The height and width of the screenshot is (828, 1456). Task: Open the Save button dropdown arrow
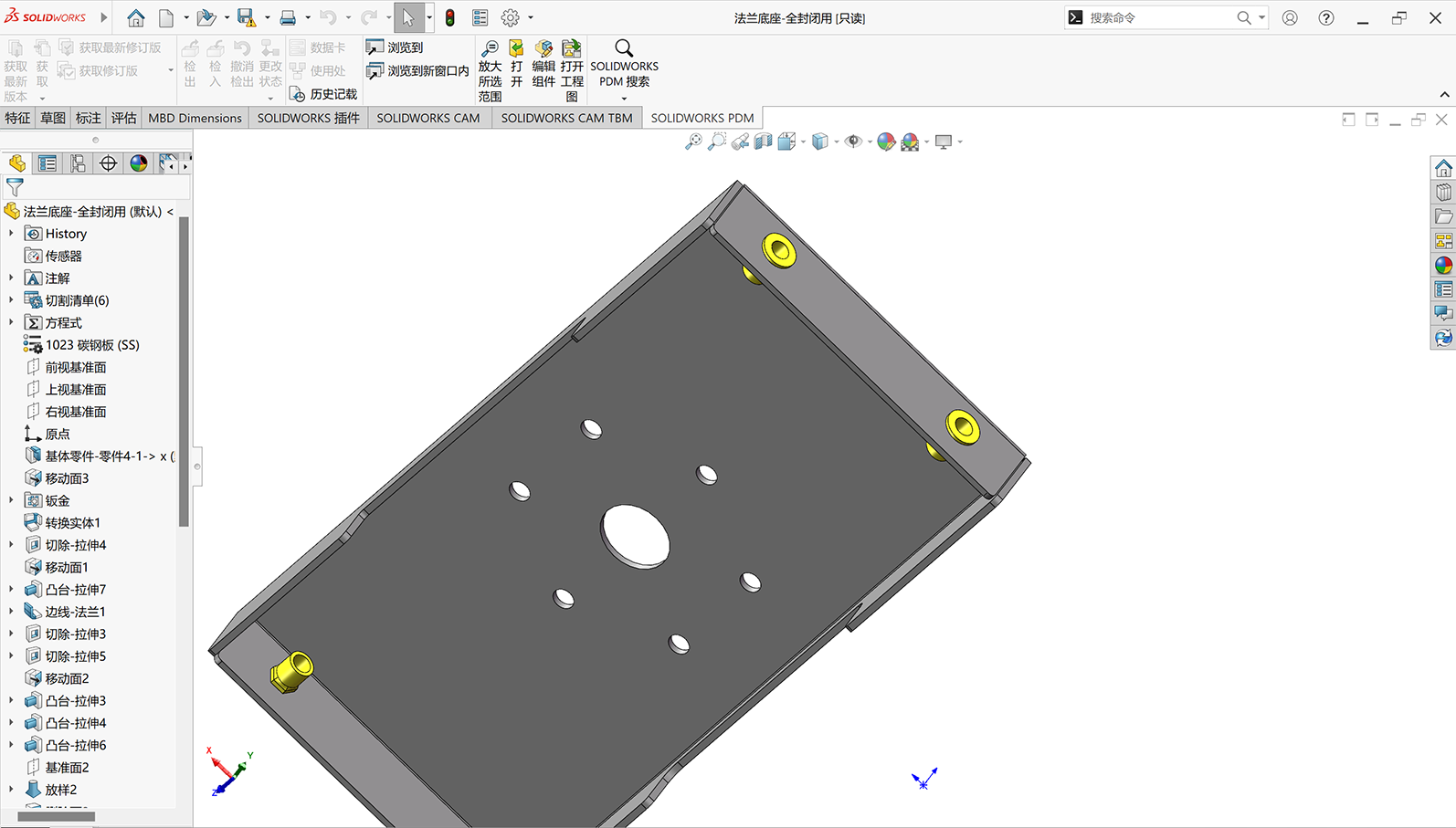[x=267, y=17]
